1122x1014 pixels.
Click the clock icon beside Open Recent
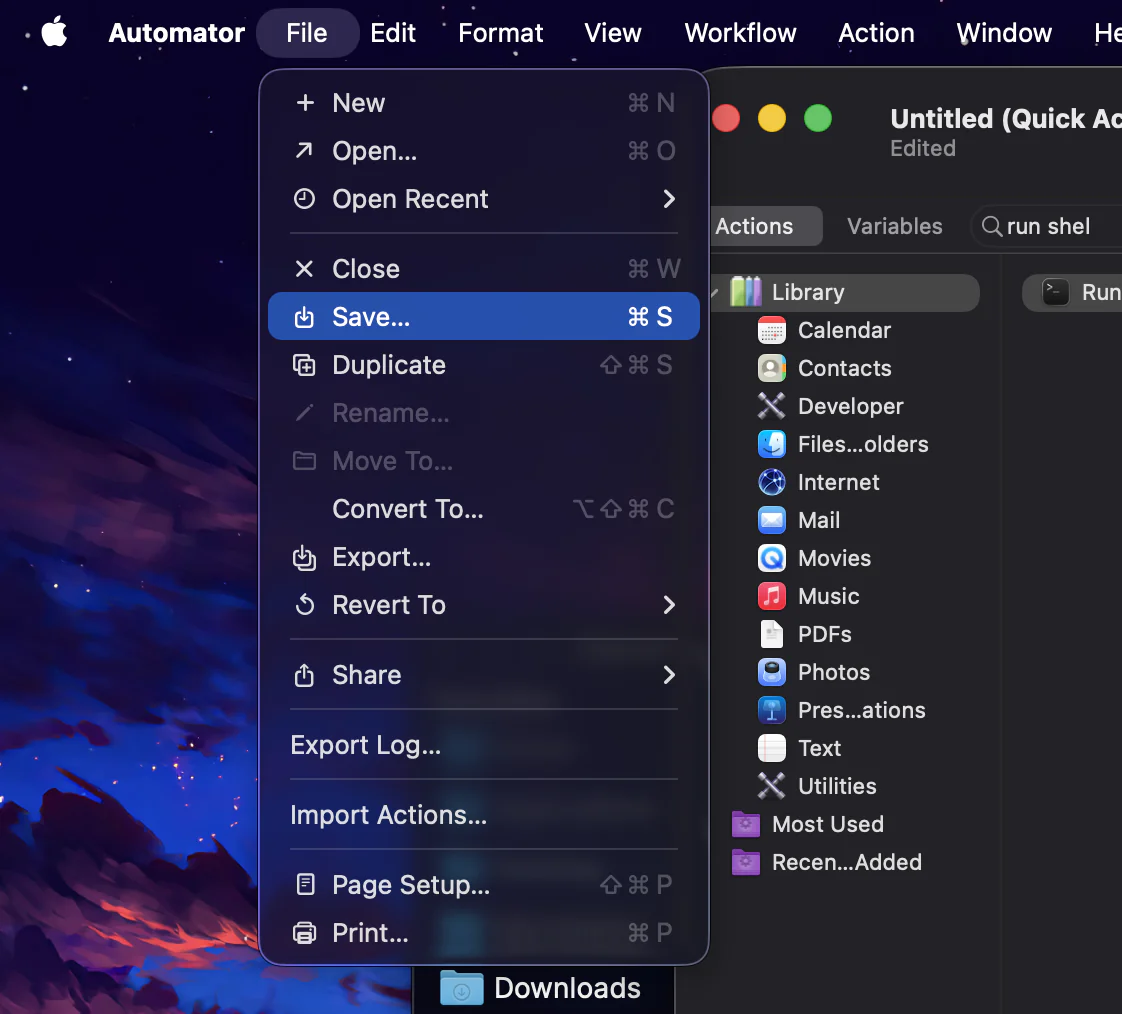tap(304, 198)
